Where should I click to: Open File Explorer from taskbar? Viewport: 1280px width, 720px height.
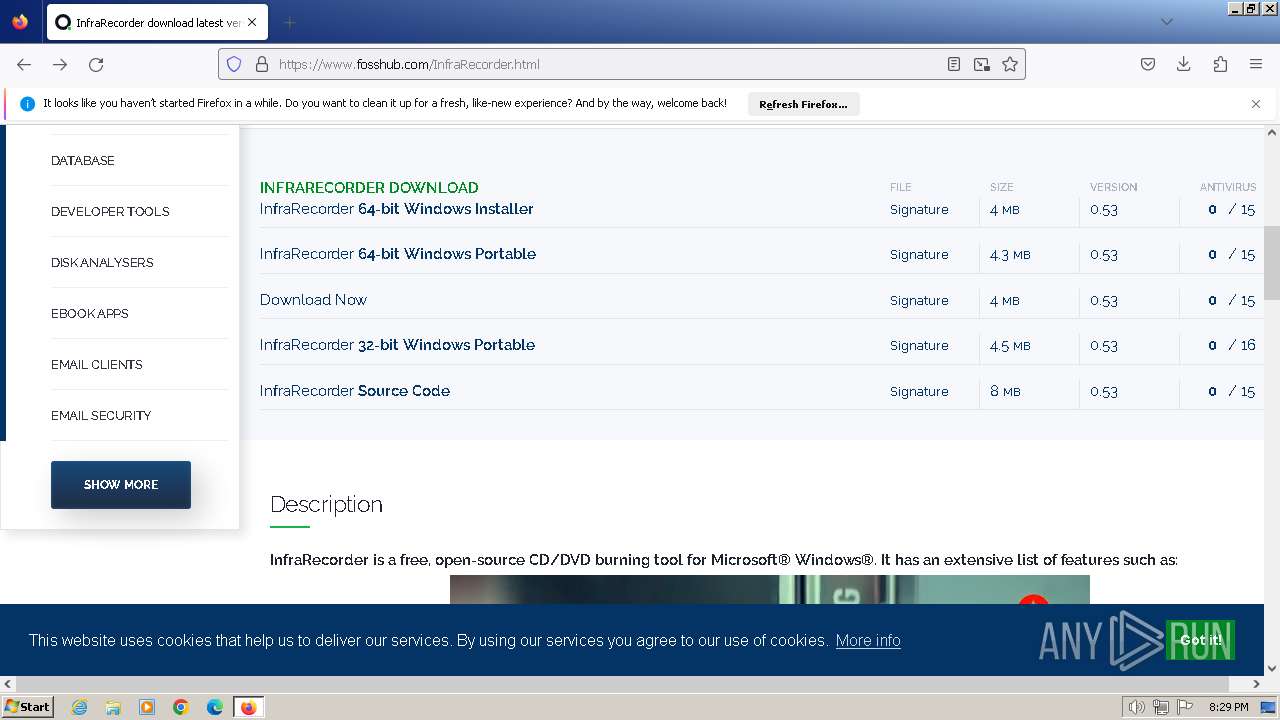[x=113, y=707]
